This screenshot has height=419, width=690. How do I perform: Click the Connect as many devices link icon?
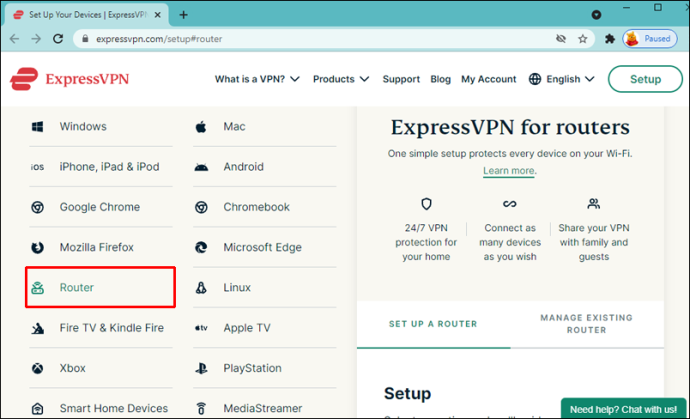(x=510, y=204)
